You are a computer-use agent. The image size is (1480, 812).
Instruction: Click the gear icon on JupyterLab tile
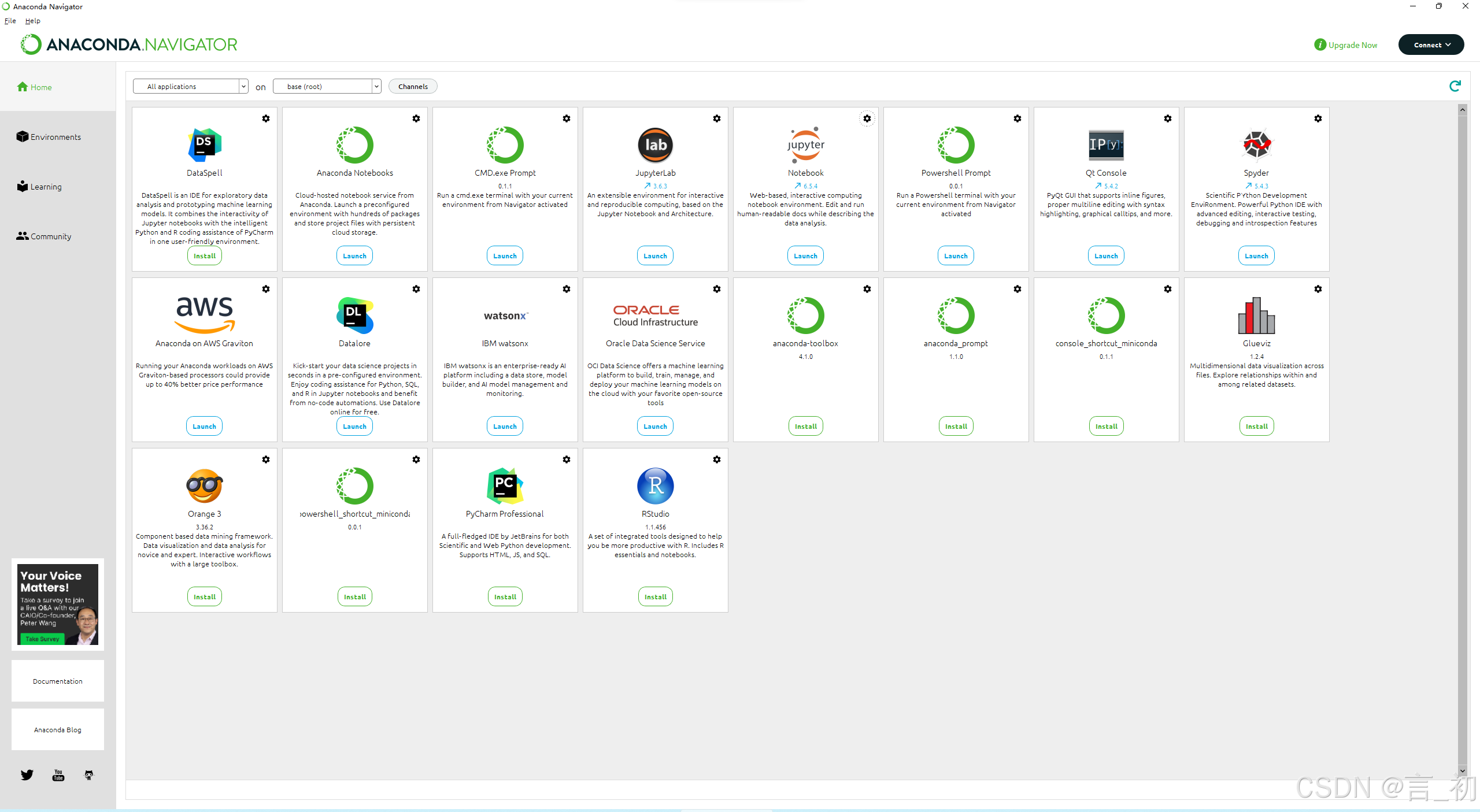point(716,118)
